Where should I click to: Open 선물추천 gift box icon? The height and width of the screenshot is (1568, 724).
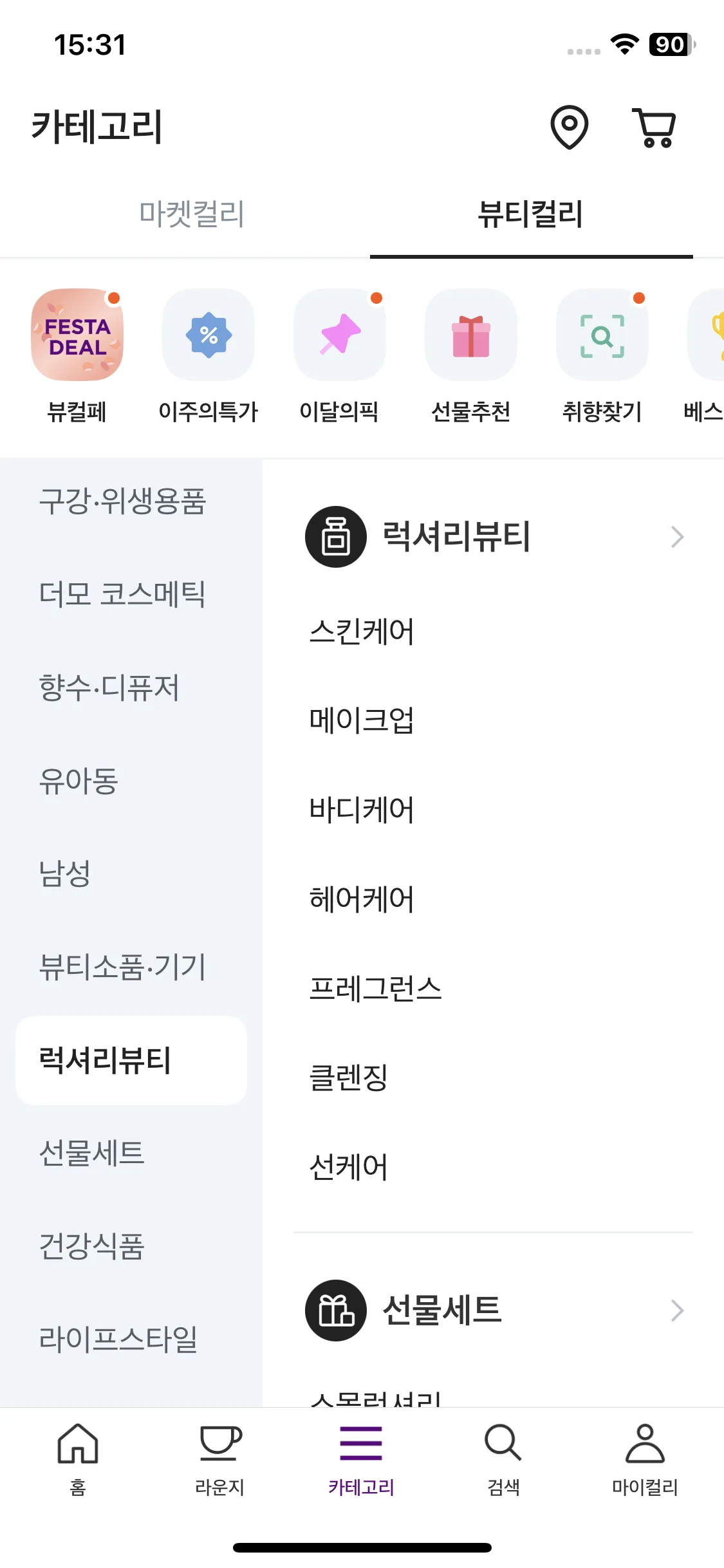[x=471, y=335]
